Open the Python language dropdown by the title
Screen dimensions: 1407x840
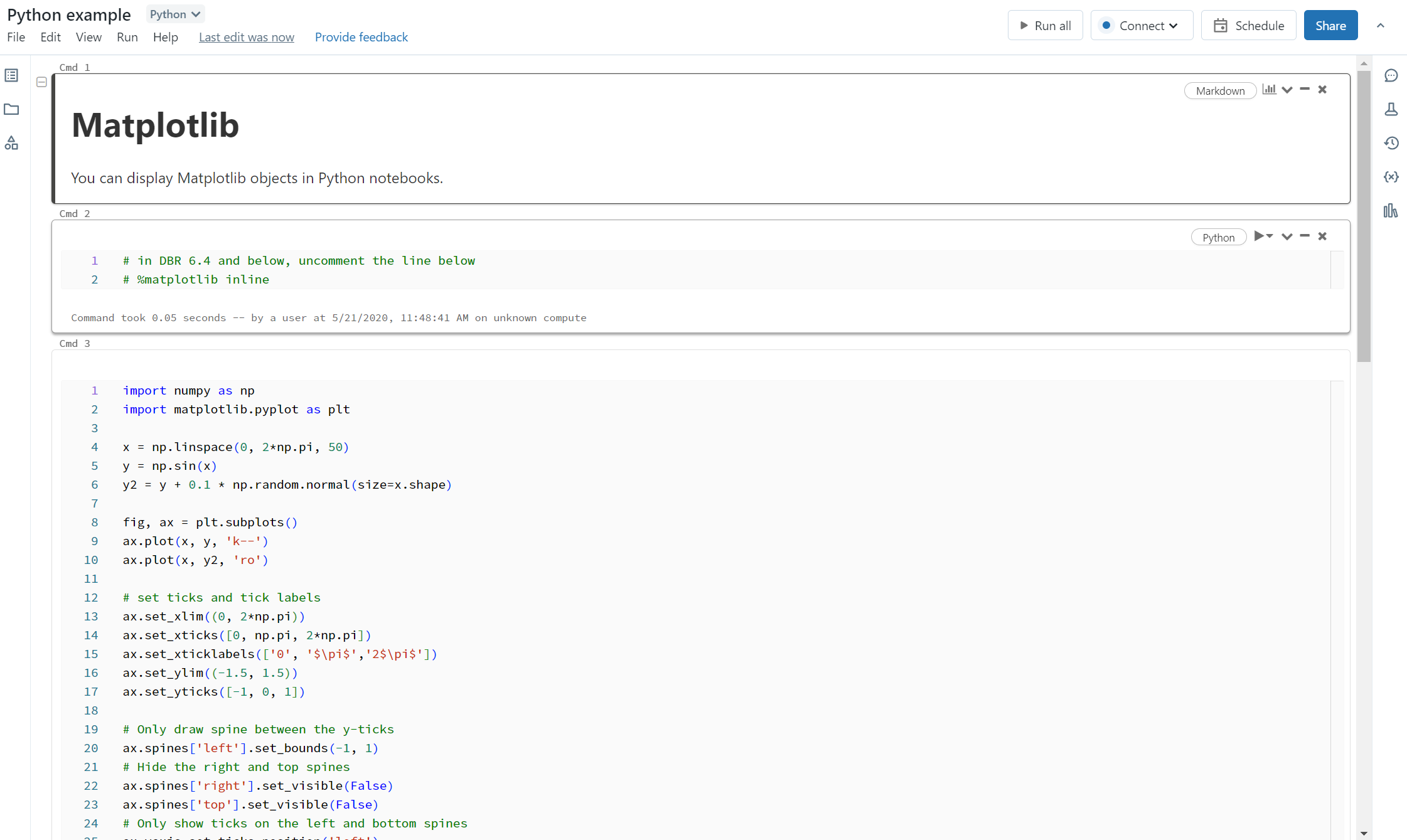coord(175,14)
